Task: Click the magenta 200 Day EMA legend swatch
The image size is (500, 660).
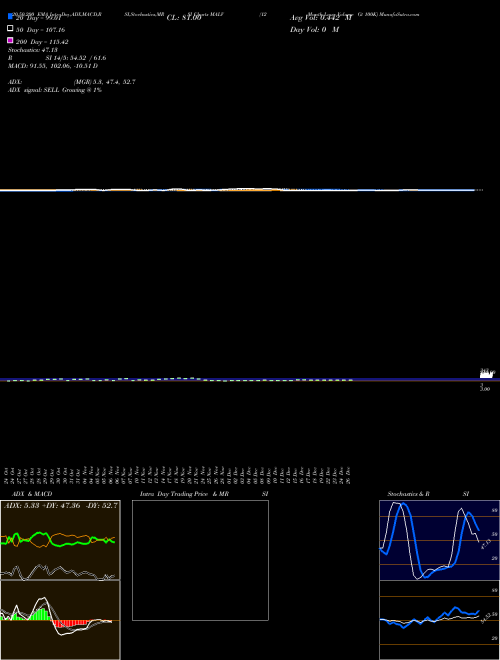Action: 11,40
